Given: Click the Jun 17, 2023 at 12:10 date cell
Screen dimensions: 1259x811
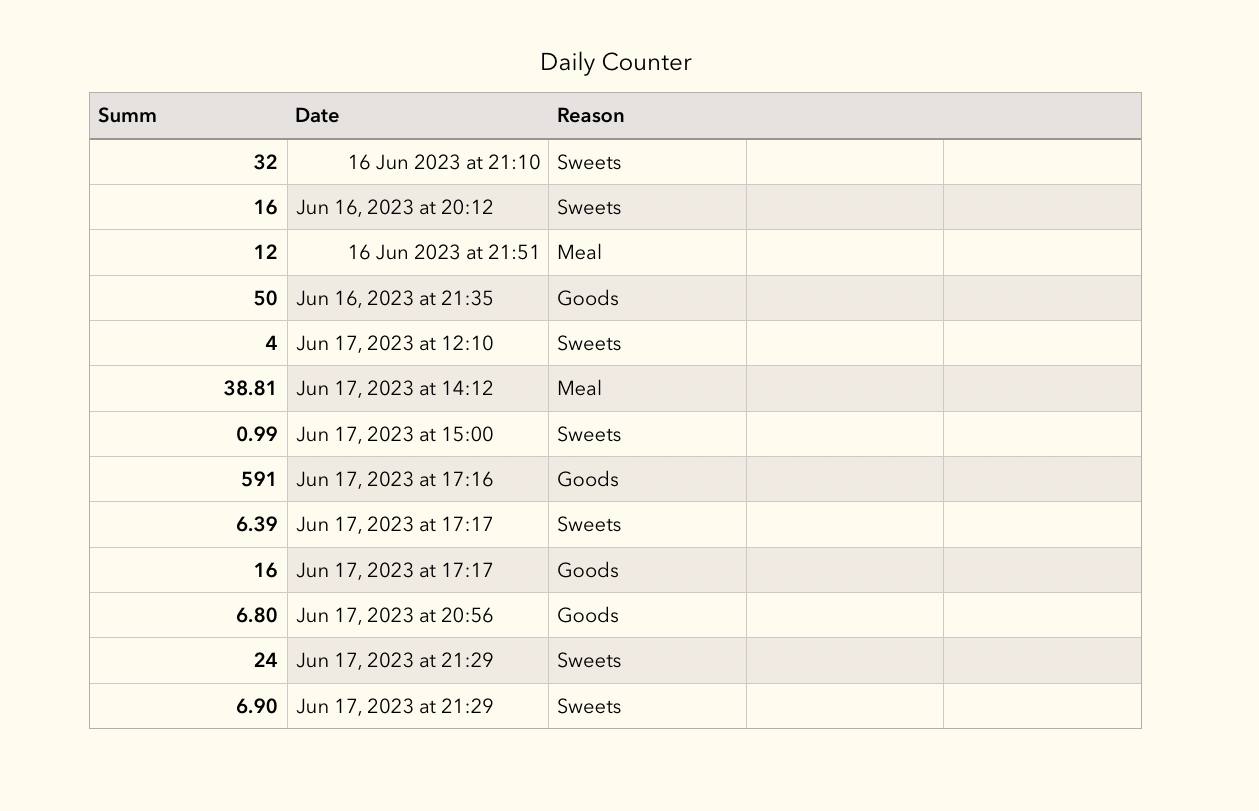Looking at the screenshot, I should [418, 343].
